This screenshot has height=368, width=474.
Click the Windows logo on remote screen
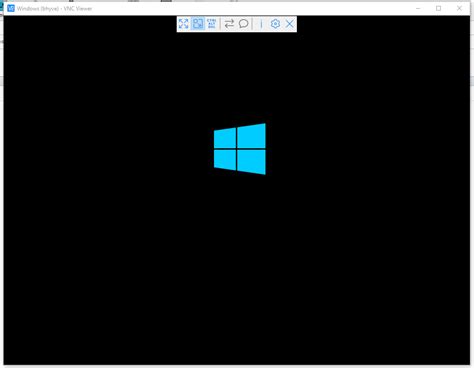[x=240, y=149]
